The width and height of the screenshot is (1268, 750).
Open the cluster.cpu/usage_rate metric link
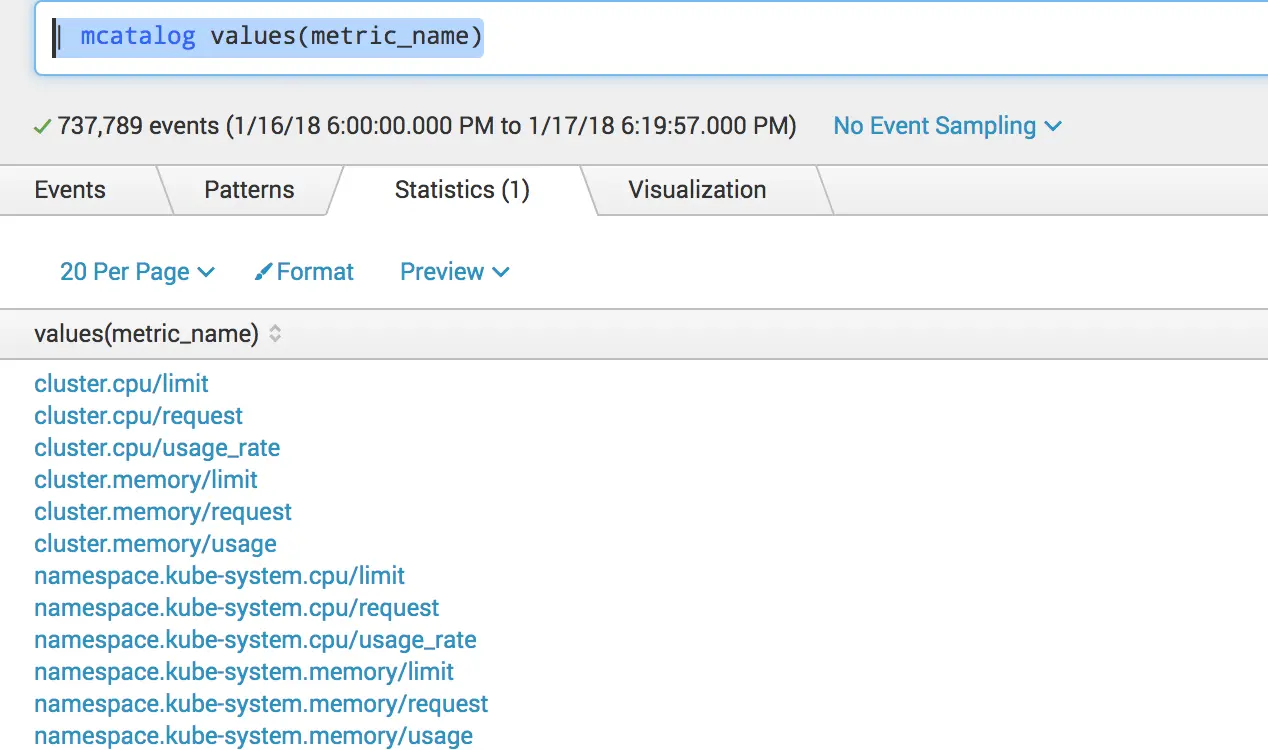pyautogui.click(x=157, y=448)
